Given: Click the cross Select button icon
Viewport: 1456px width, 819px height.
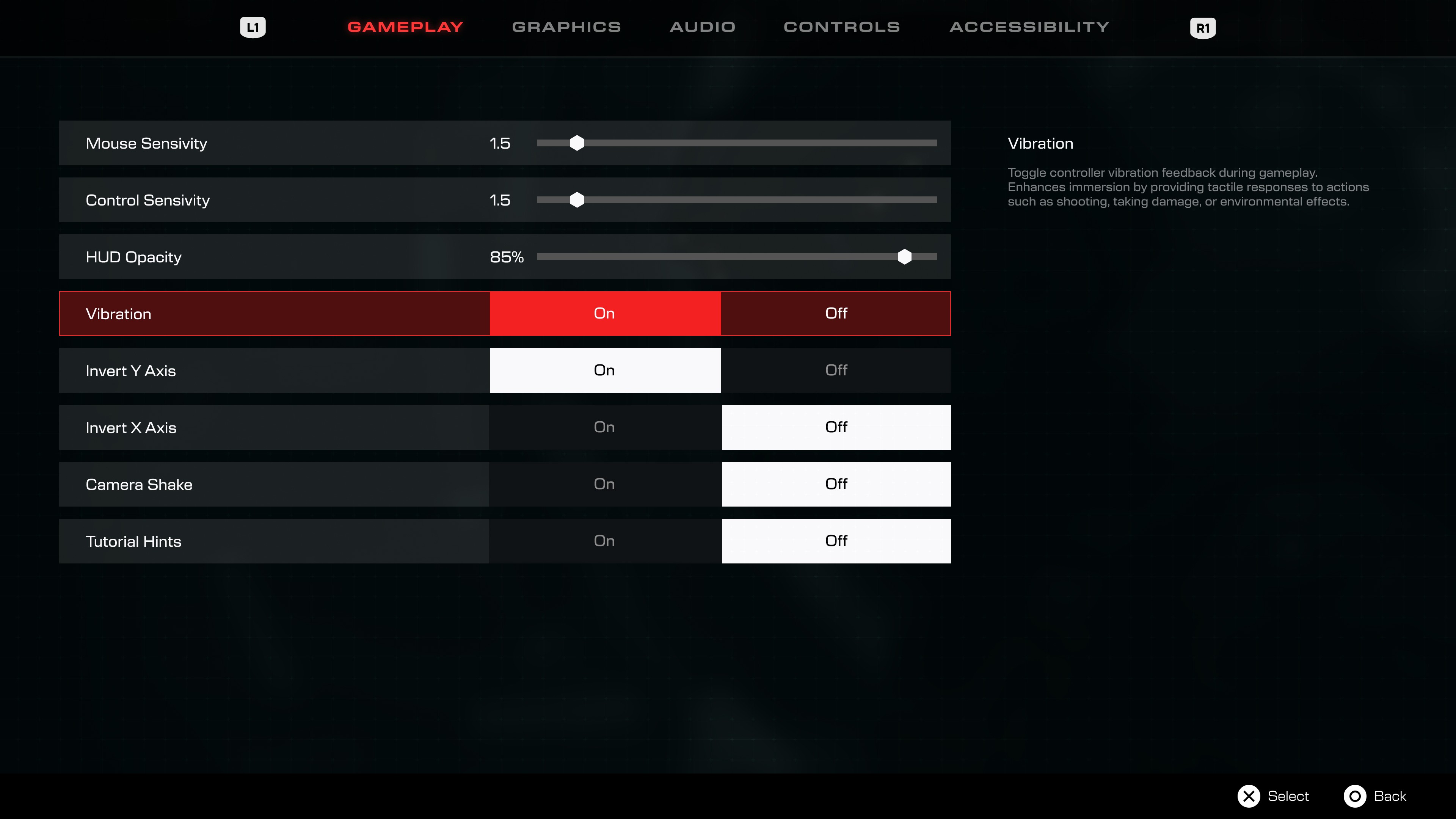Looking at the screenshot, I should pos(1249,796).
